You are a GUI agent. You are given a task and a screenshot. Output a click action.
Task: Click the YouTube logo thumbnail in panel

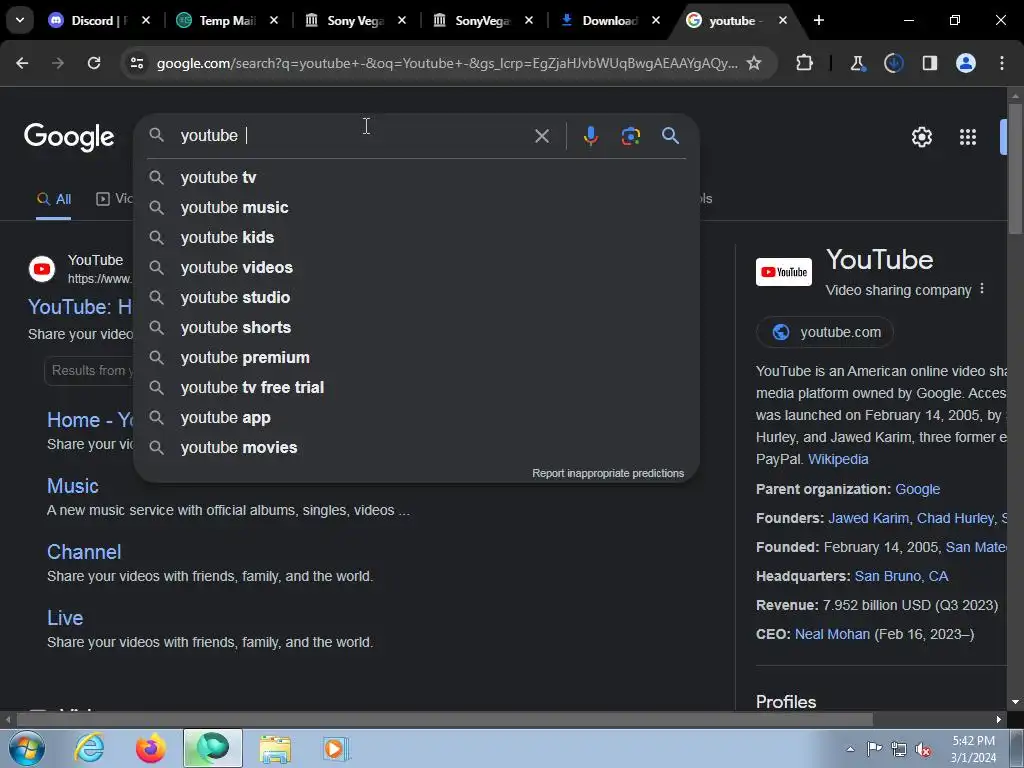click(784, 272)
